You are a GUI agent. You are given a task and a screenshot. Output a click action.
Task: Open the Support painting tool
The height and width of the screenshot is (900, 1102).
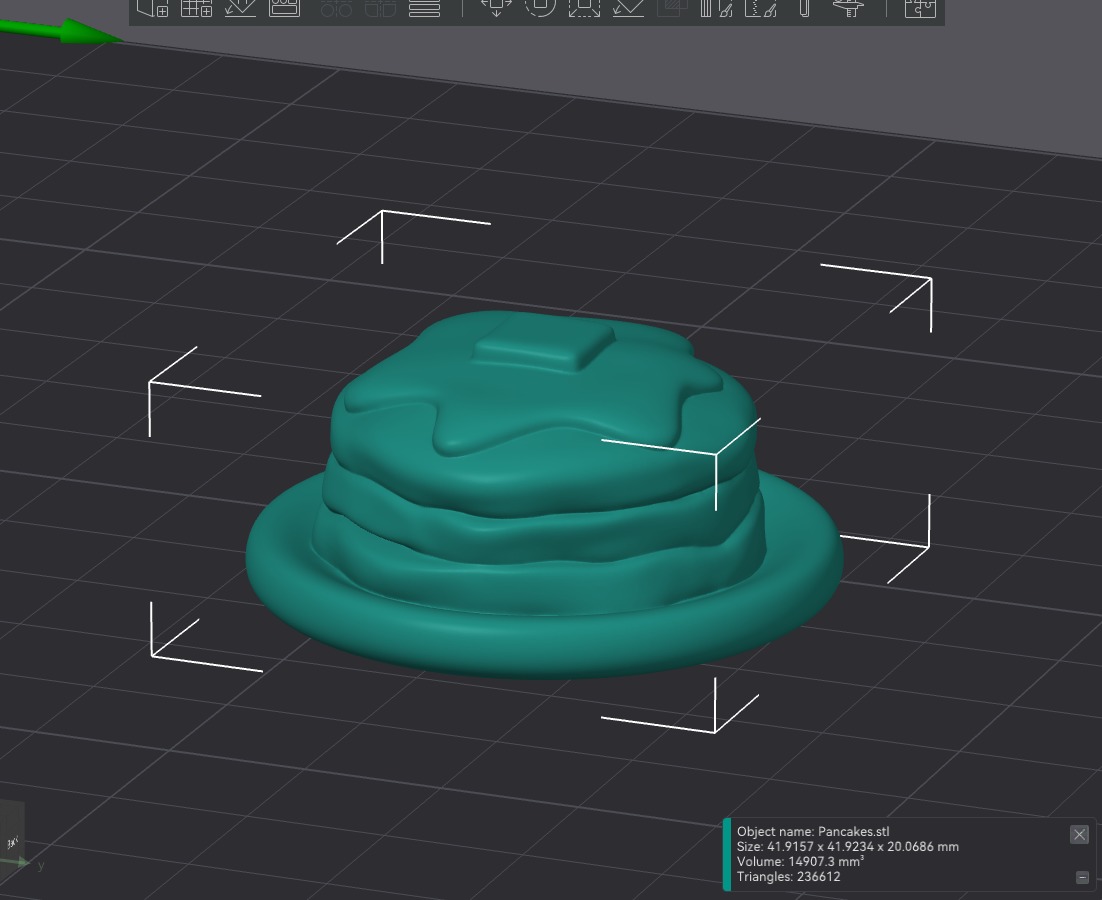(x=717, y=6)
